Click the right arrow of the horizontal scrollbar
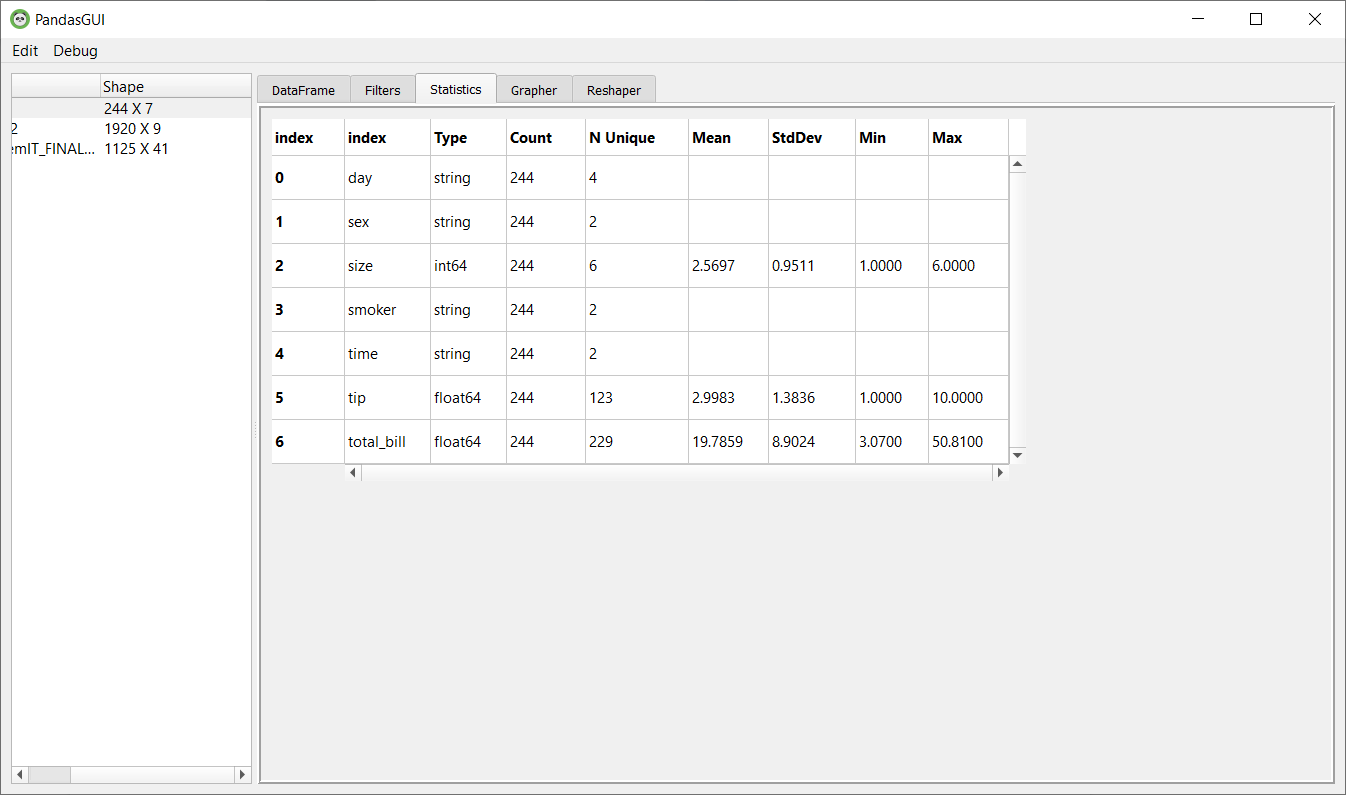 (1000, 472)
